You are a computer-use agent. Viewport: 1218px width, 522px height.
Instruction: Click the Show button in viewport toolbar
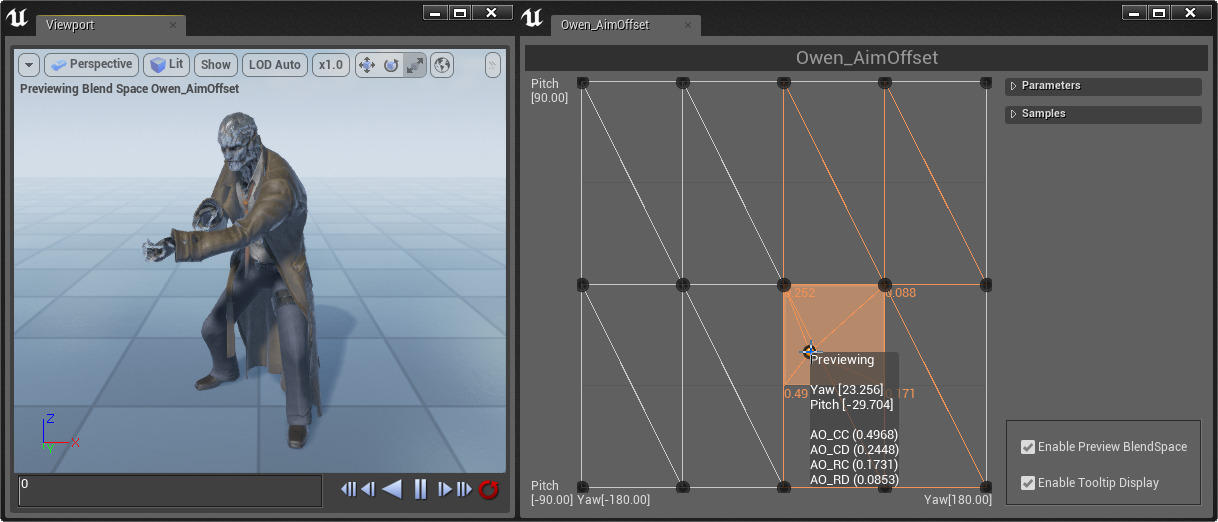215,65
